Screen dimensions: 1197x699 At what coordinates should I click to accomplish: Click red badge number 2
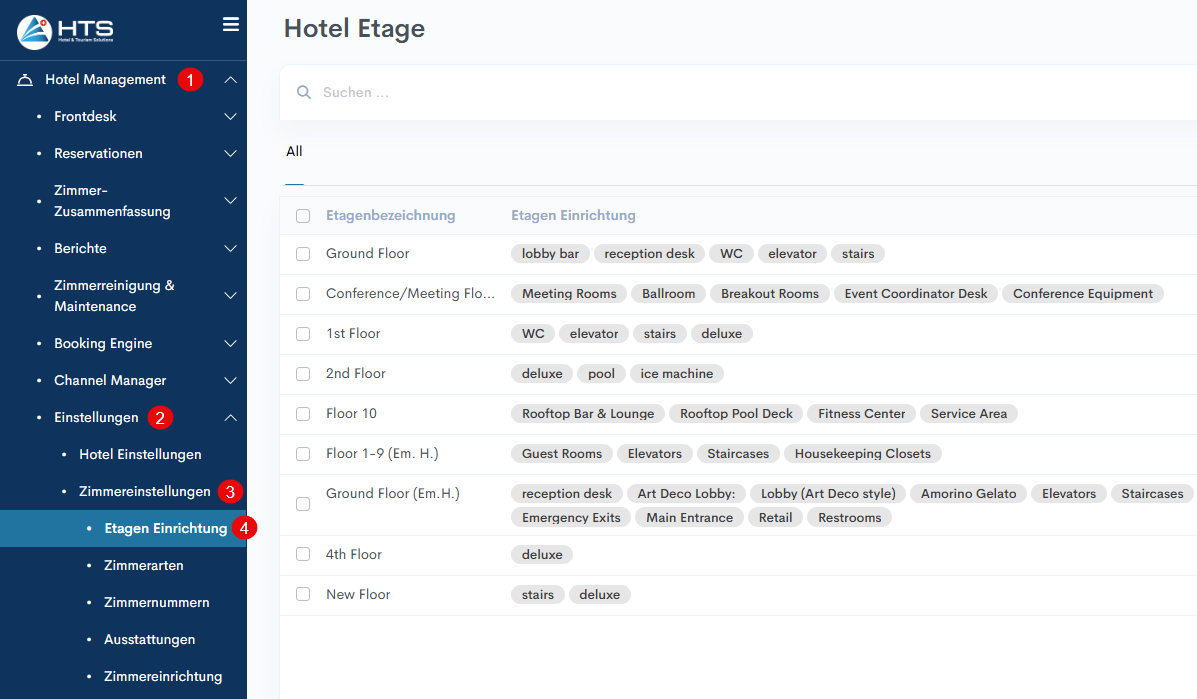(x=159, y=417)
